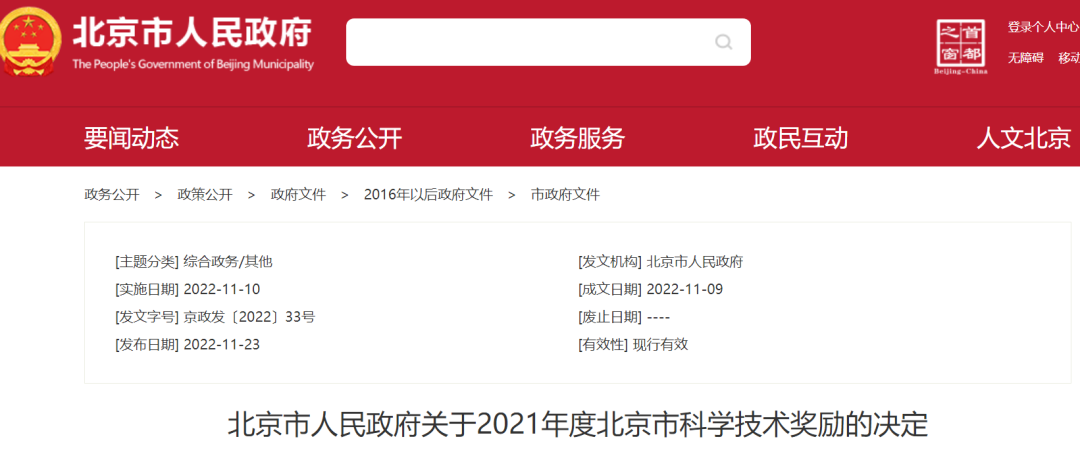The width and height of the screenshot is (1080, 456).
Task: Select 政务公开 in the main navigation bar
Action: [354, 138]
